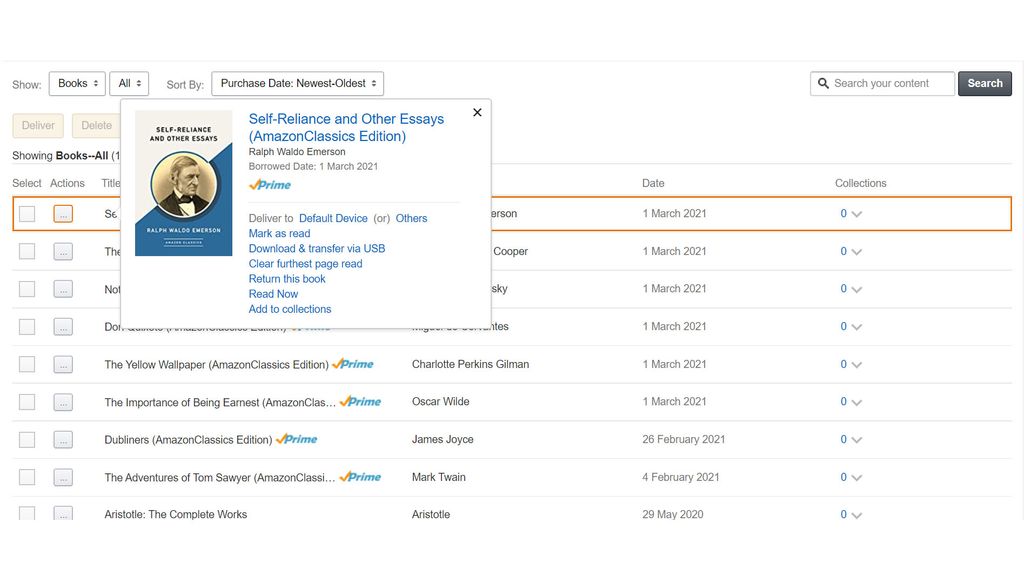Select Return this book from the popup options
The image size is (1024, 576).
287,278
